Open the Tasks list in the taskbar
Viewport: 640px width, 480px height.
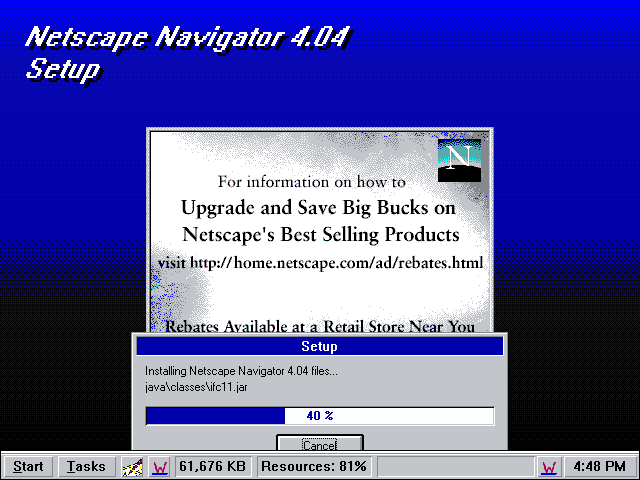click(x=87, y=466)
